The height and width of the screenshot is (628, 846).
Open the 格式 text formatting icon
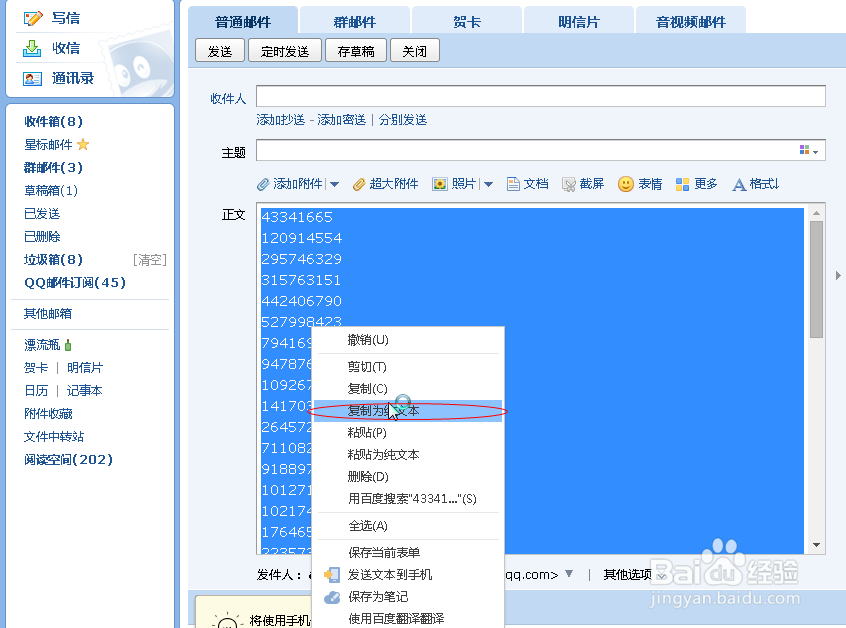point(738,184)
